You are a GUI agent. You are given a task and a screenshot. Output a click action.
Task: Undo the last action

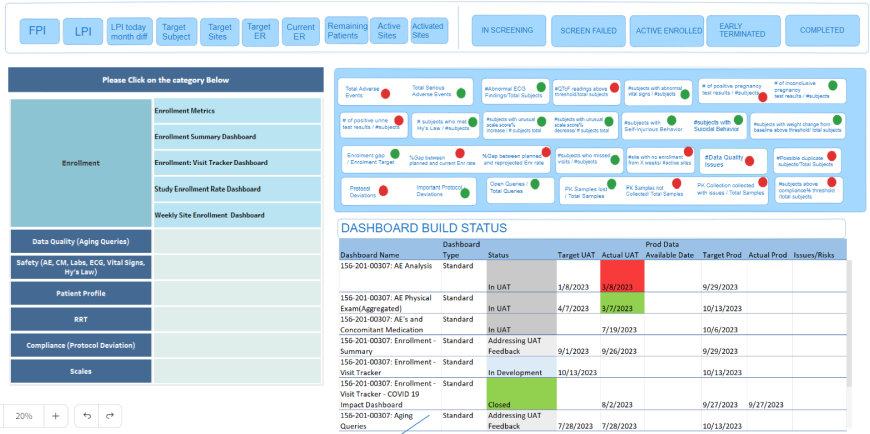[x=87, y=416]
